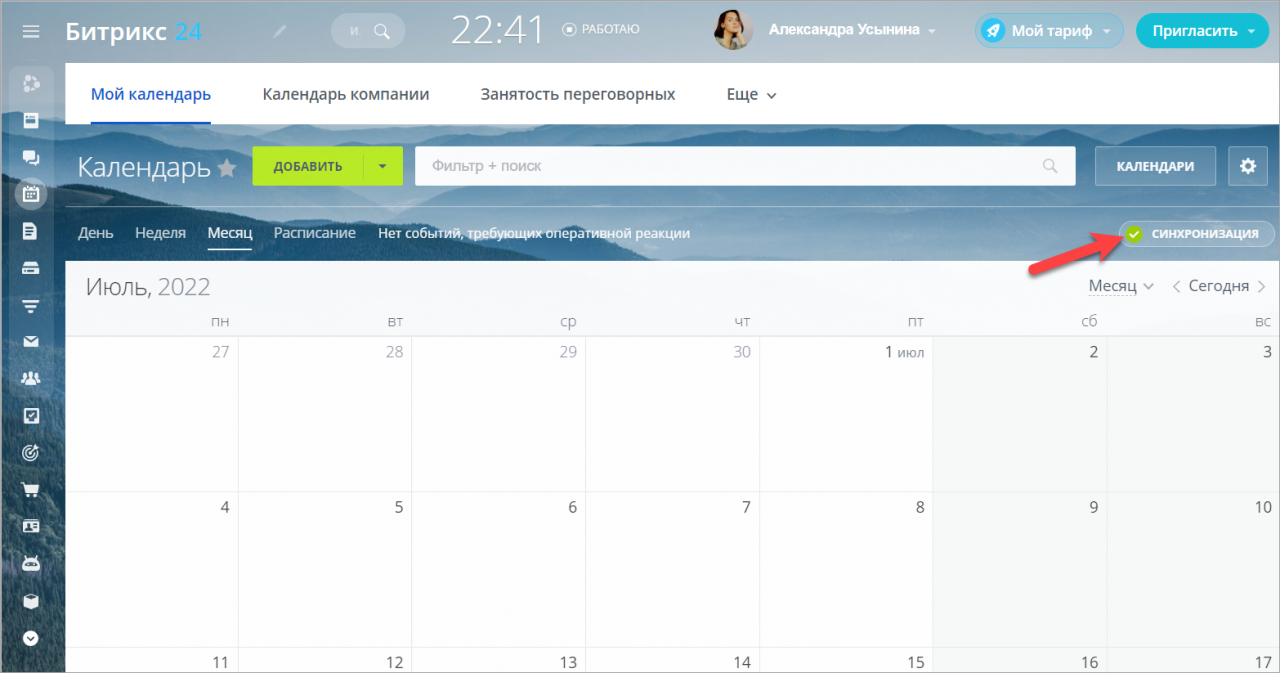This screenshot has width=1280, height=673.
Task: Open chats sidebar icon
Action: coord(31,157)
